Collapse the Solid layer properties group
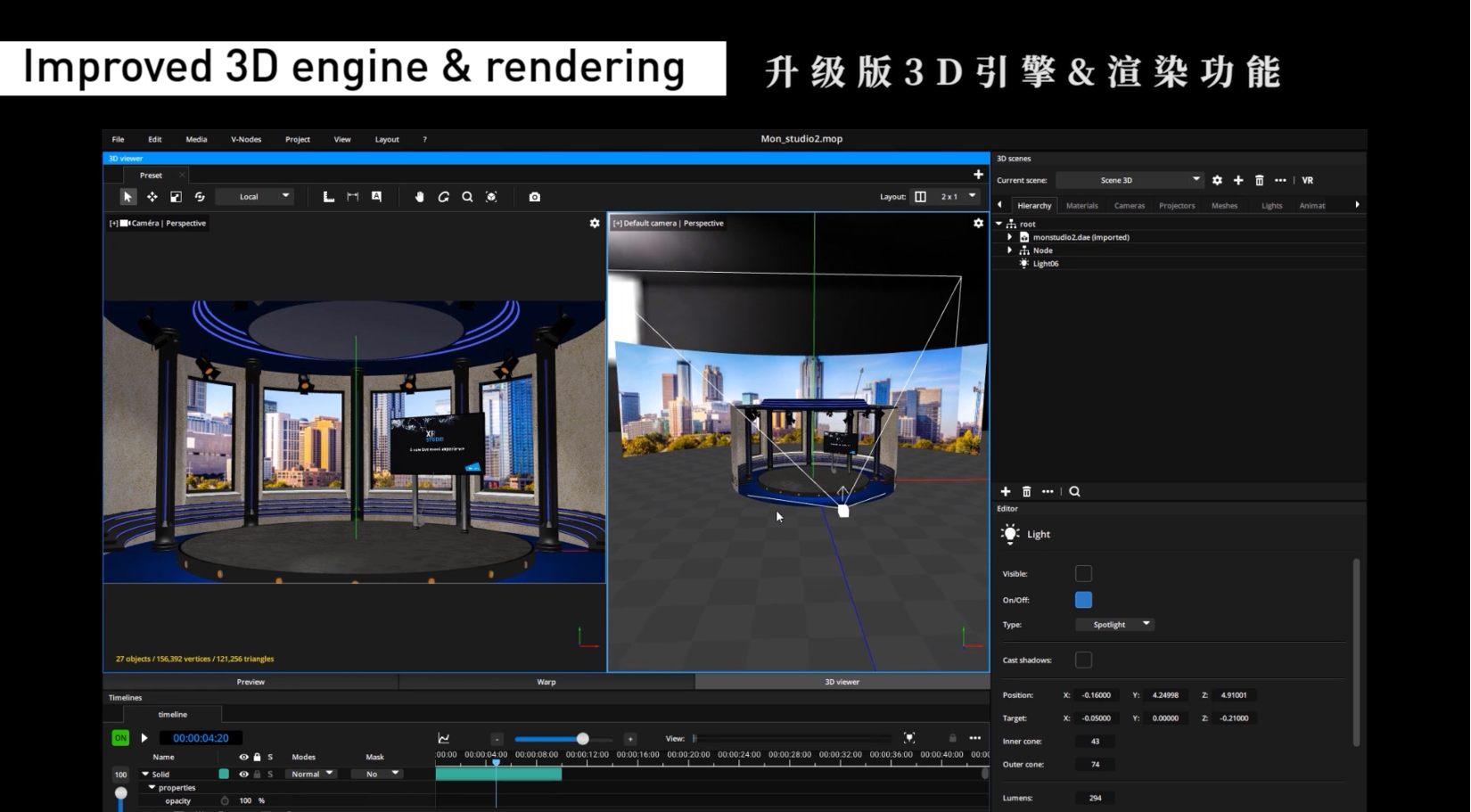This screenshot has width=1471, height=812. 152,788
